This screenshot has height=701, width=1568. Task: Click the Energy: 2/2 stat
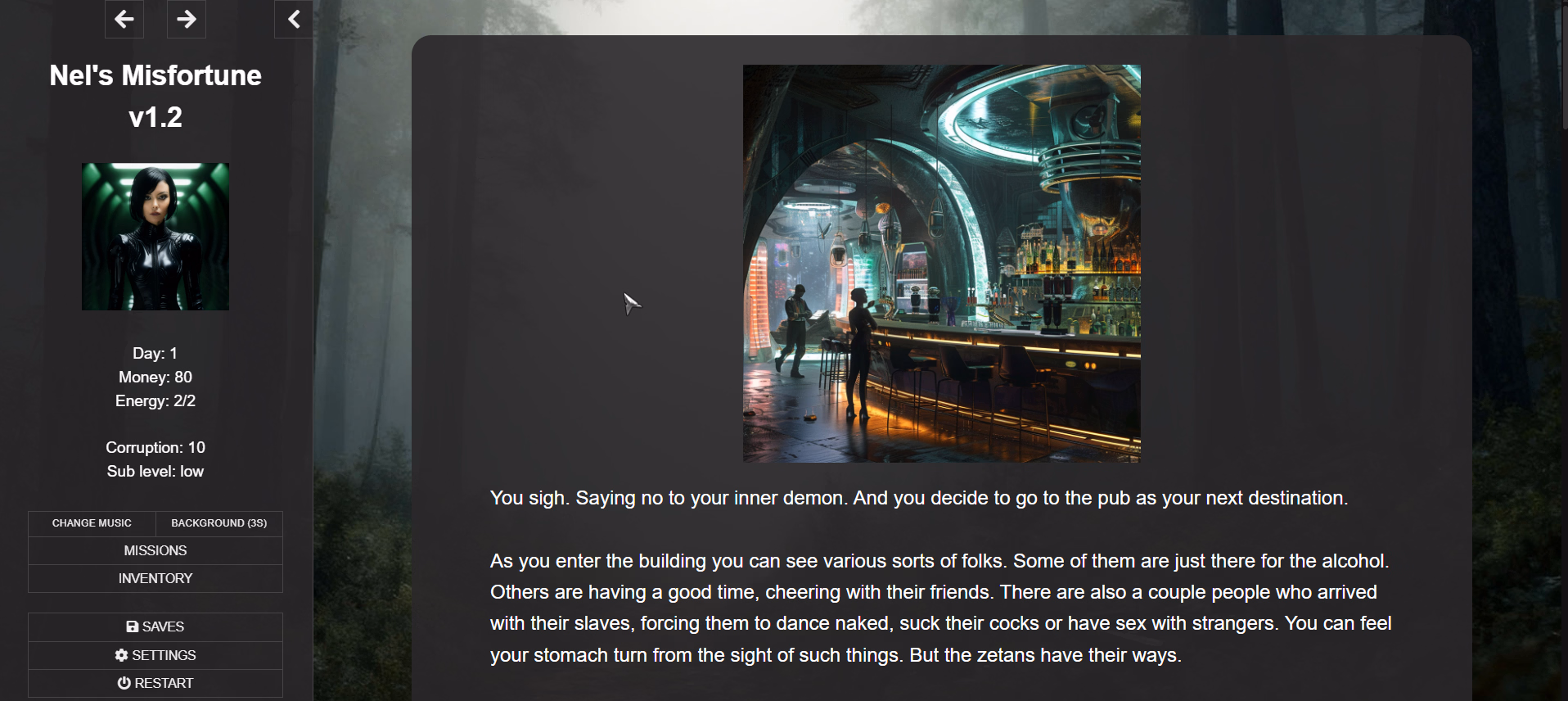pyautogui.click(x=155, y=401)
